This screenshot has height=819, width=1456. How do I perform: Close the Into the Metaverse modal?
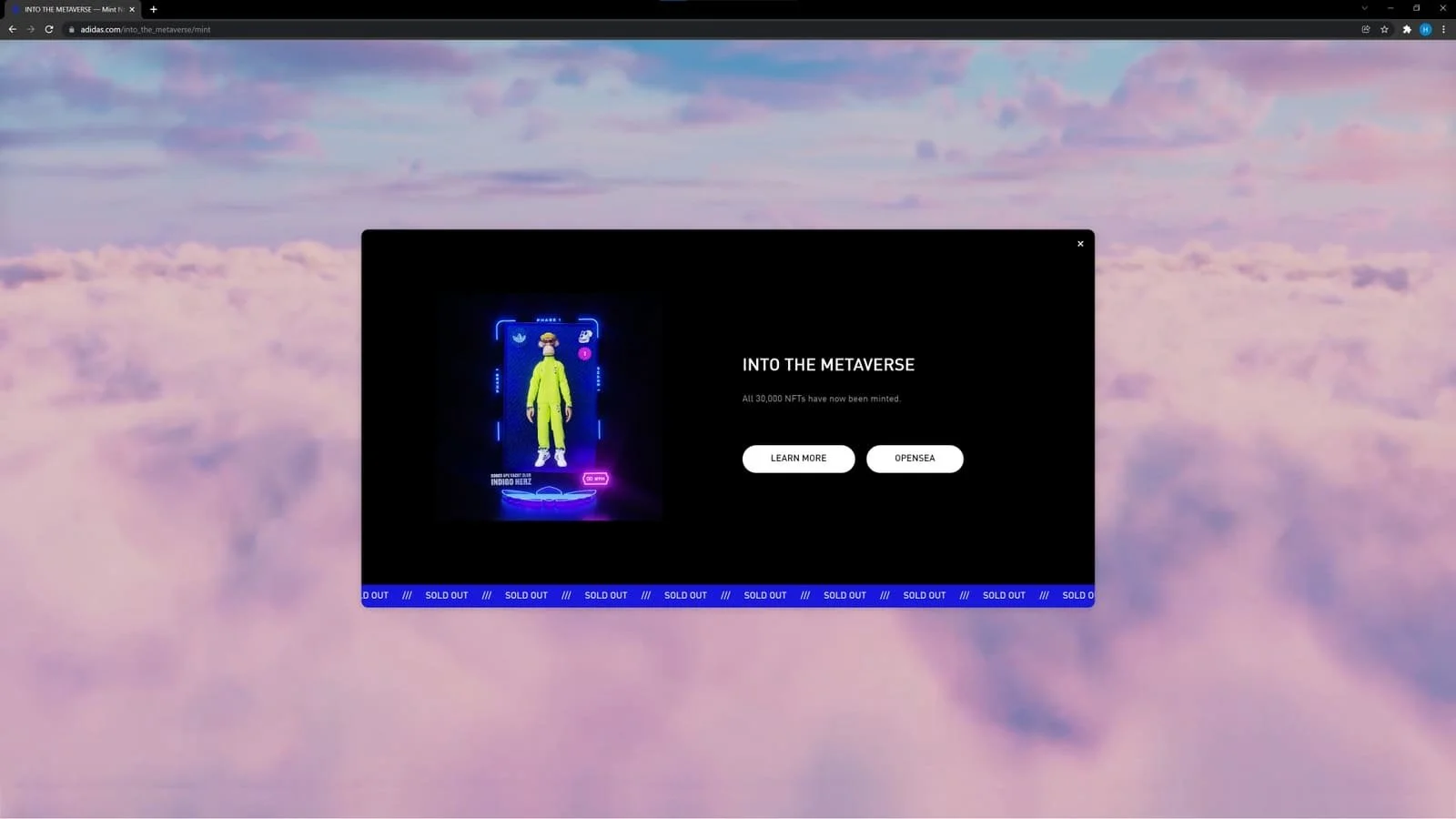[1080, 243]
